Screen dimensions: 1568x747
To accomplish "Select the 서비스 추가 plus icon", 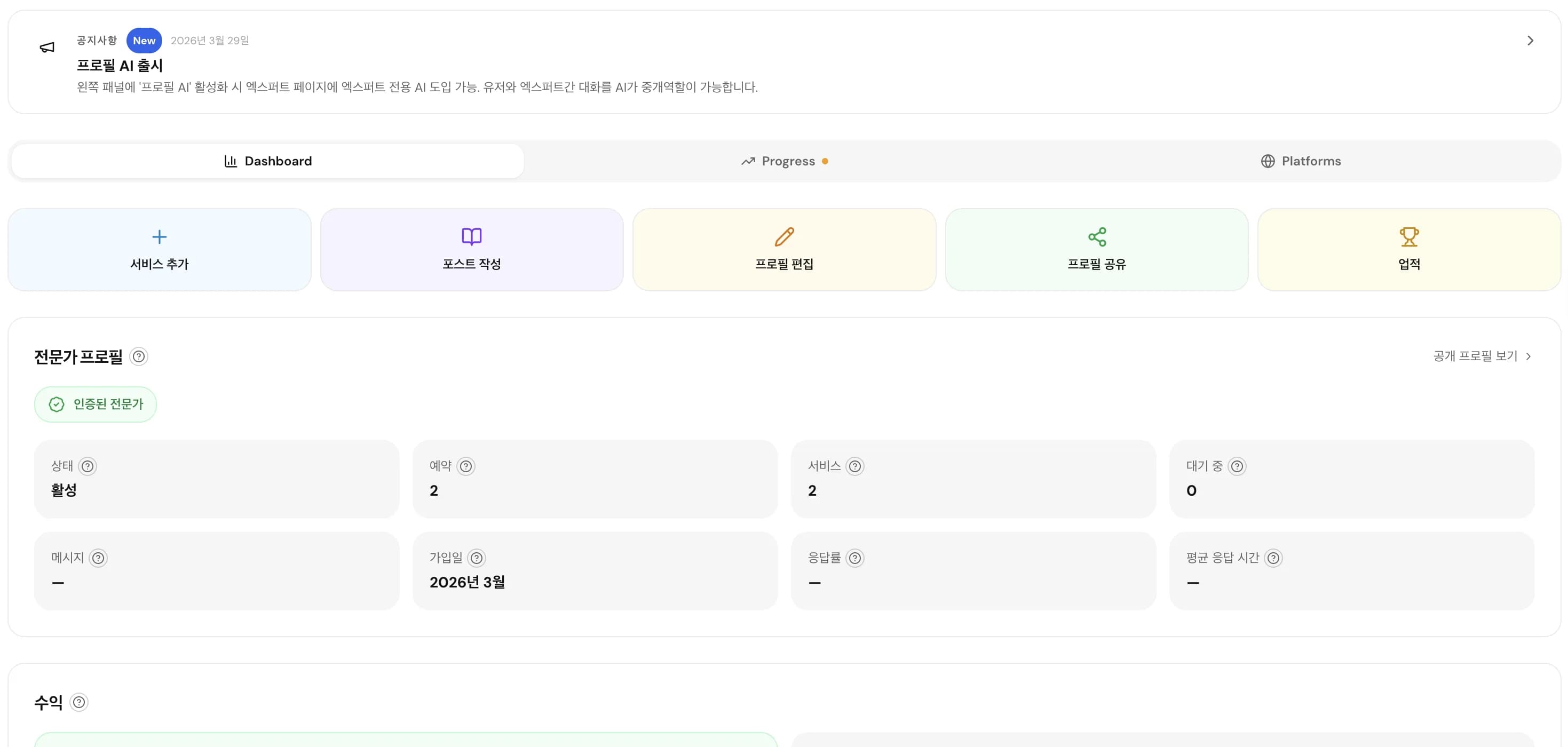I will click(x=159, y=236).
